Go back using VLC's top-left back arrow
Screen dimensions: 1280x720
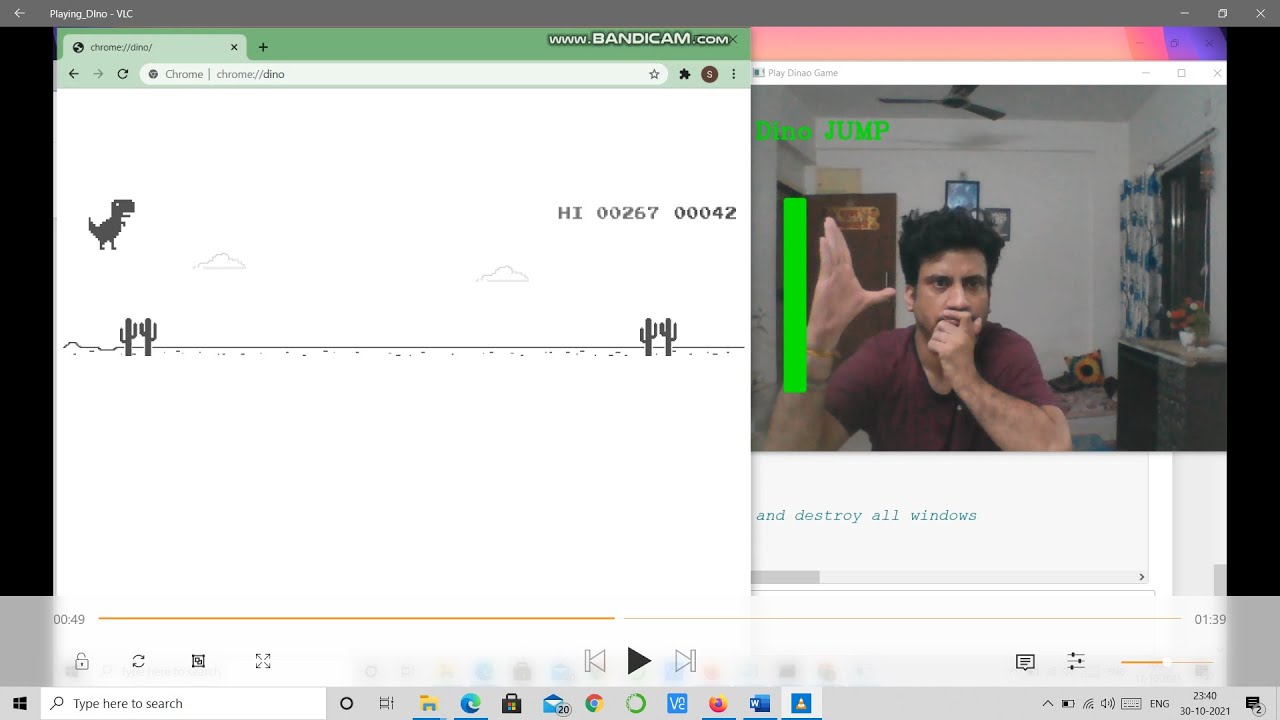[x=19, y=13]
